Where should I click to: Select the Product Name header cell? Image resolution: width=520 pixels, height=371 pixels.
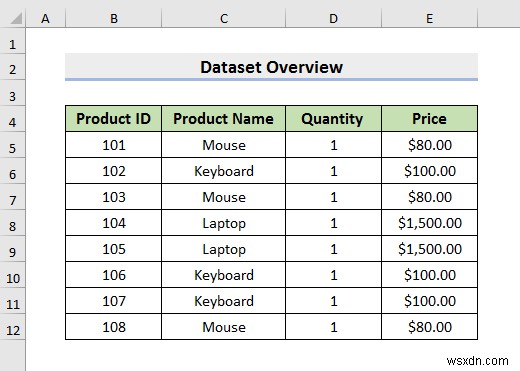tap(223, 119)
